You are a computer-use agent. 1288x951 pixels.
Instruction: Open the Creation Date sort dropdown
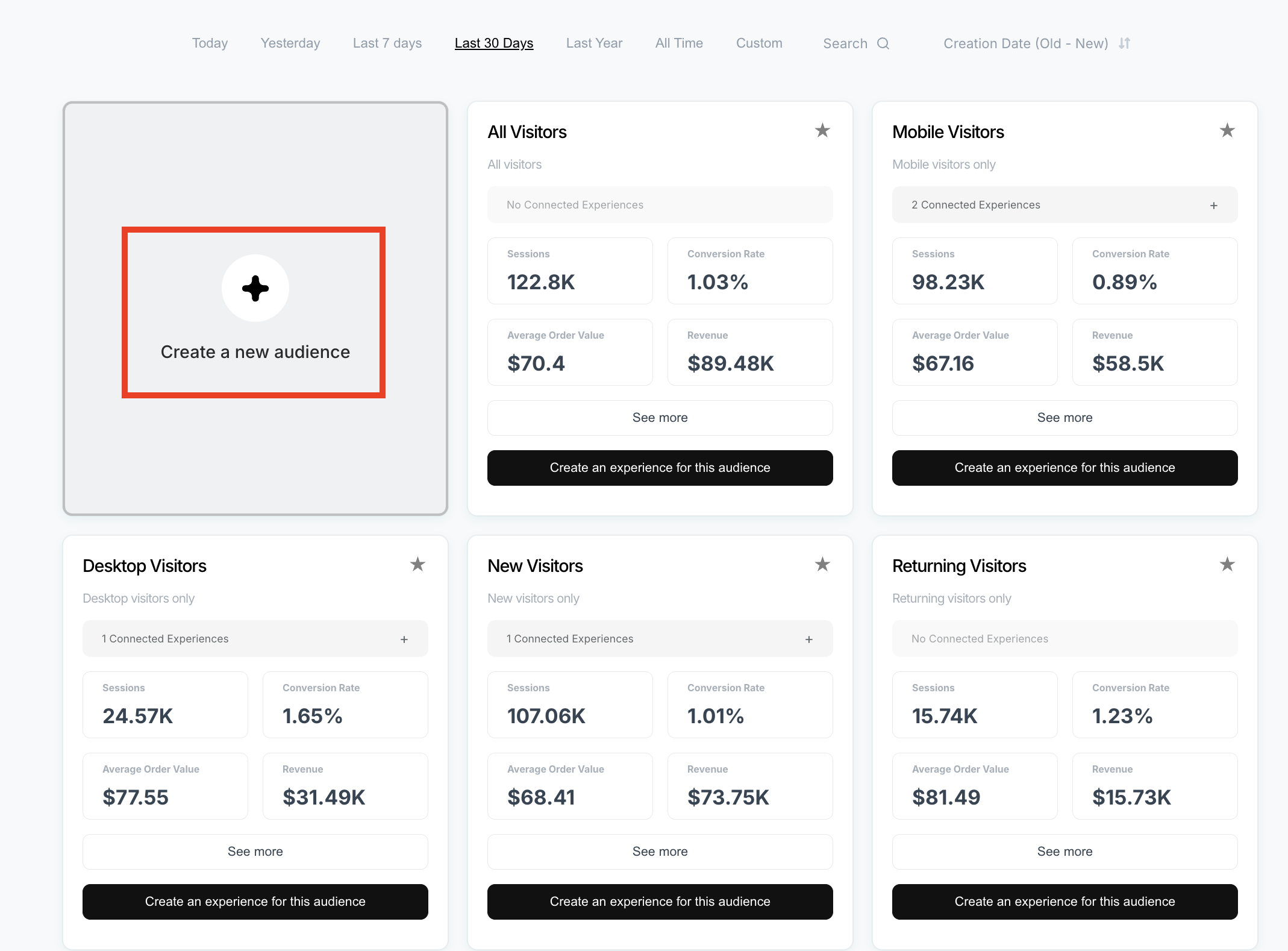coord(1025,43)
